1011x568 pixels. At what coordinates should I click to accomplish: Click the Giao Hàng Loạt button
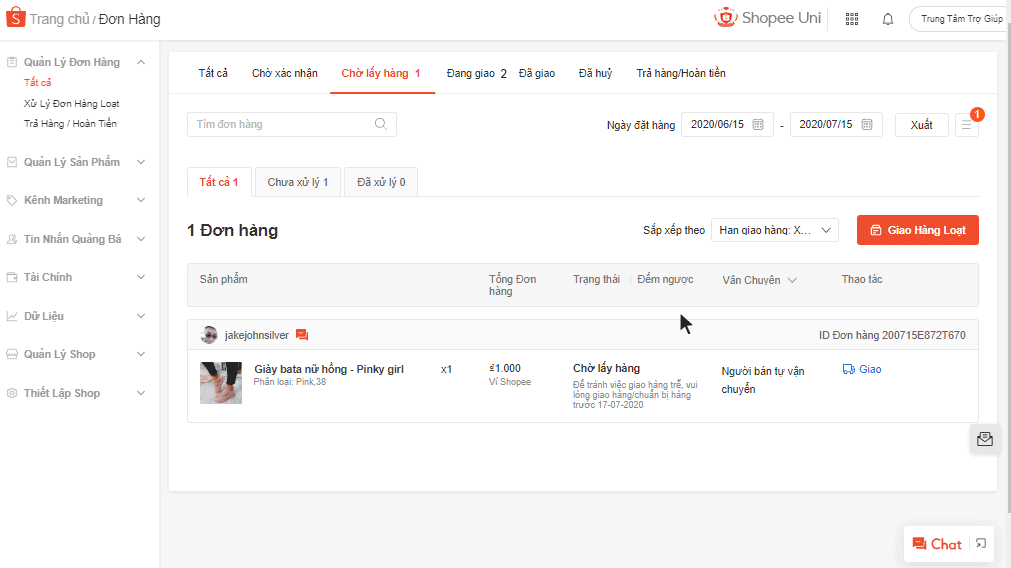coord(917,230)
